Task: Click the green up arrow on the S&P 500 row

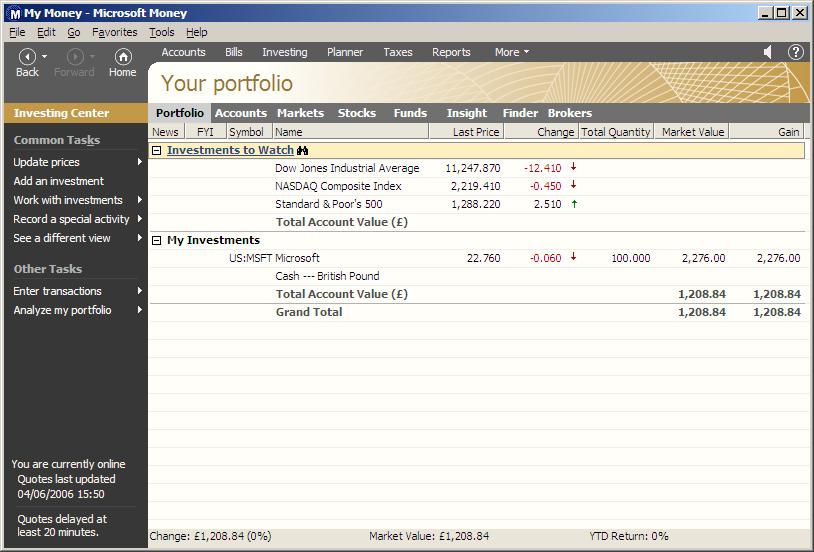Action: coord(574,204)
